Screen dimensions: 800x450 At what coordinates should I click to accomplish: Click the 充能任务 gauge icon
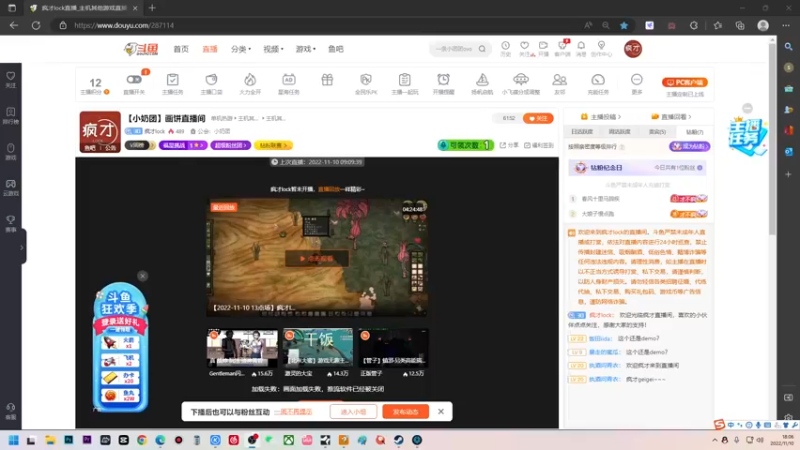[598, 80]
